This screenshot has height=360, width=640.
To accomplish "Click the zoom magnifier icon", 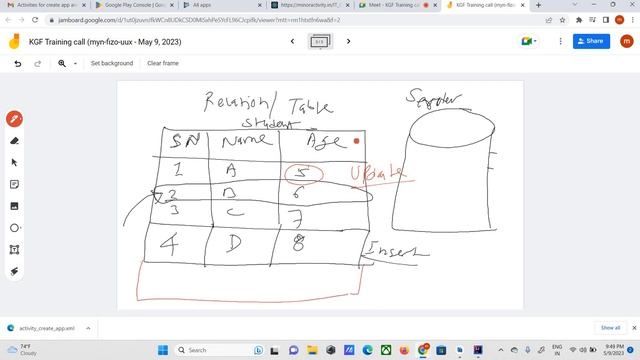I will 62,63.
